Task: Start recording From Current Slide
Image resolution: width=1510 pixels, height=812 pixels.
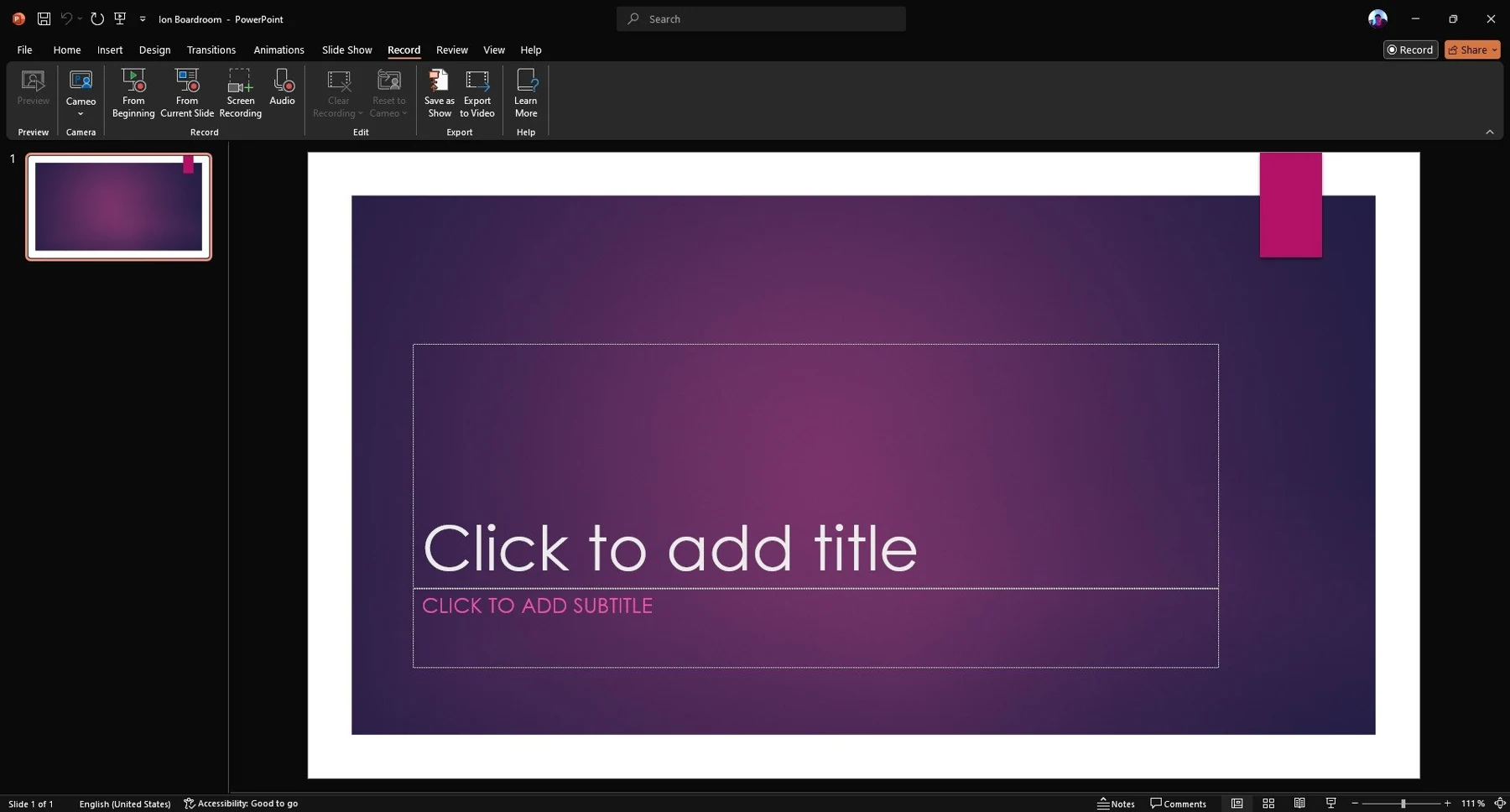Action: [187, 93]
